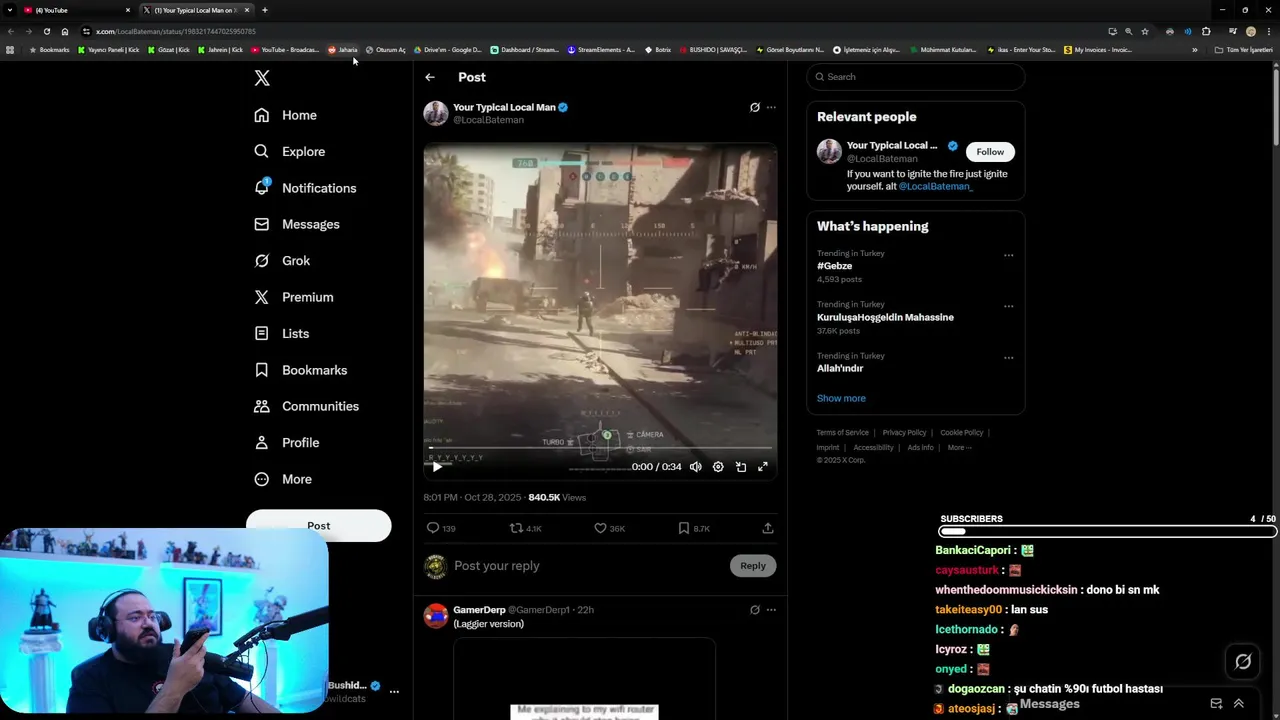Click the Reply button
The width and height of the screenshot is (1280, 720).
[753, 566]
